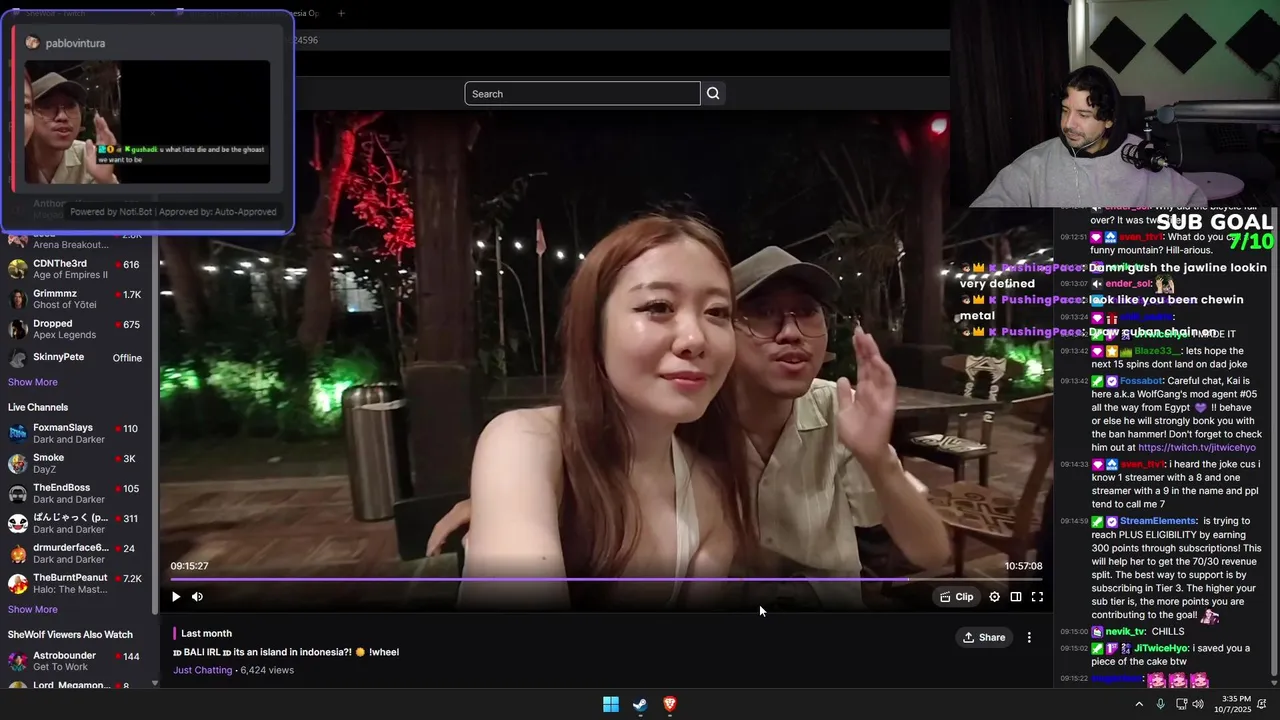Viewport: 1280px width, 720px height.
Task: Click Fossabot username in chat
Action: point(1140,381)
